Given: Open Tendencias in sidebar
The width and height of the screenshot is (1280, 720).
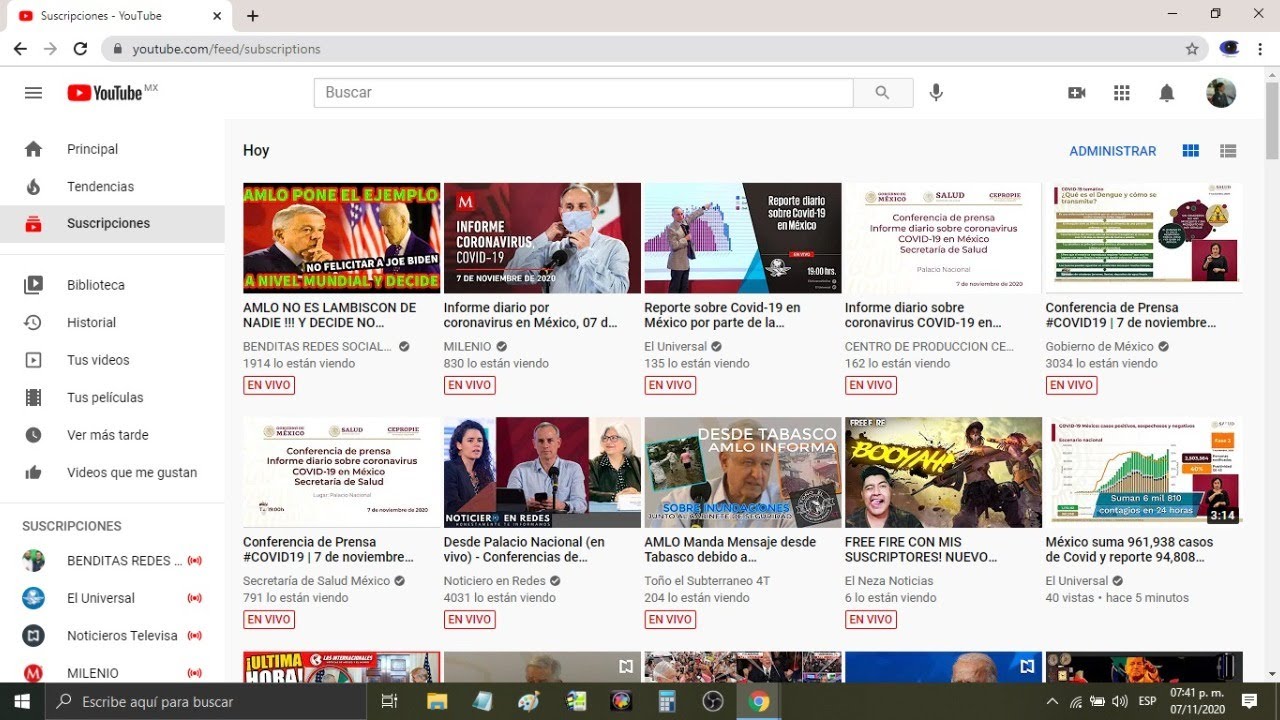Looking at the screenshot, I should click(112, 186).
